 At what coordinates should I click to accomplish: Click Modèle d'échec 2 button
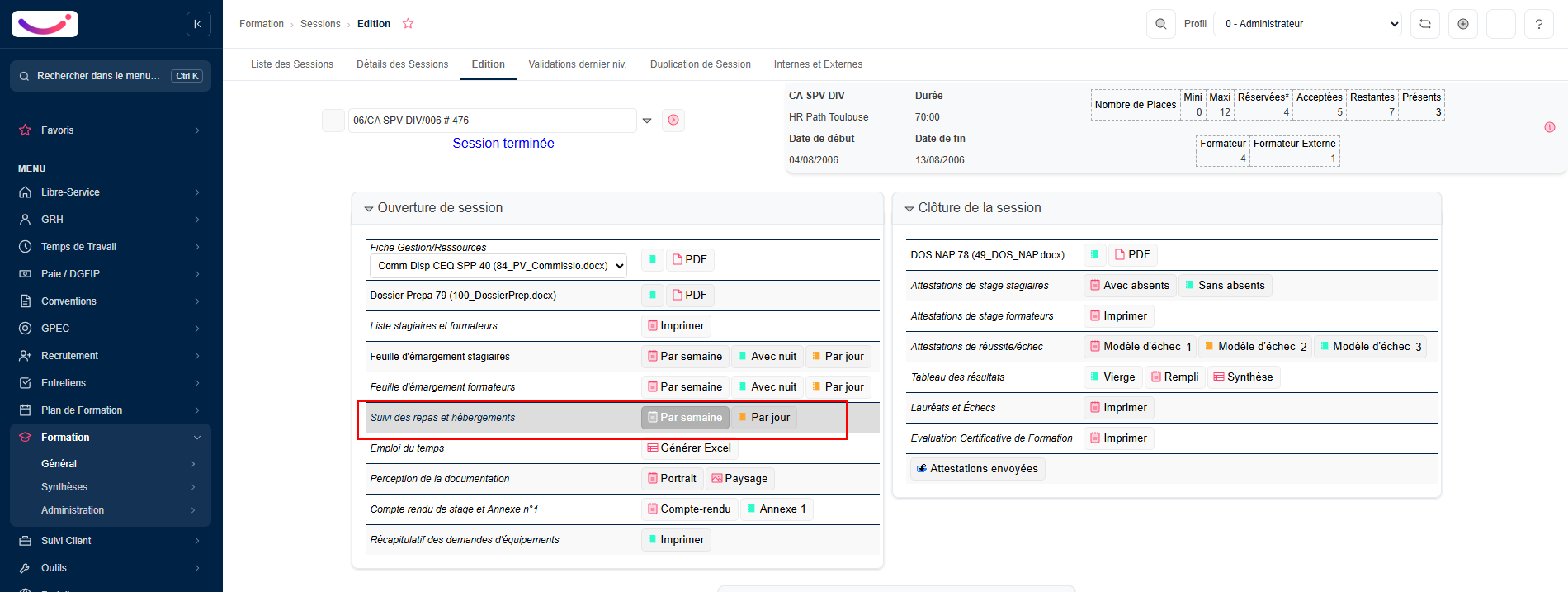(x=1255, y=346)
